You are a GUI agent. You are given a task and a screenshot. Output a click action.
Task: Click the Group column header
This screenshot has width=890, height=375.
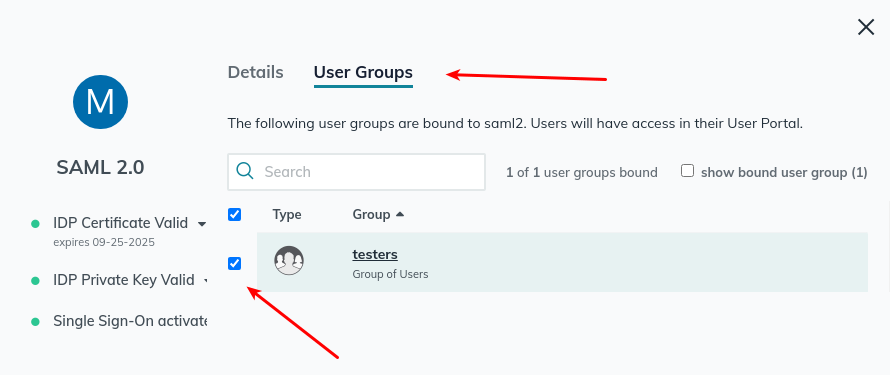(371, 214)
